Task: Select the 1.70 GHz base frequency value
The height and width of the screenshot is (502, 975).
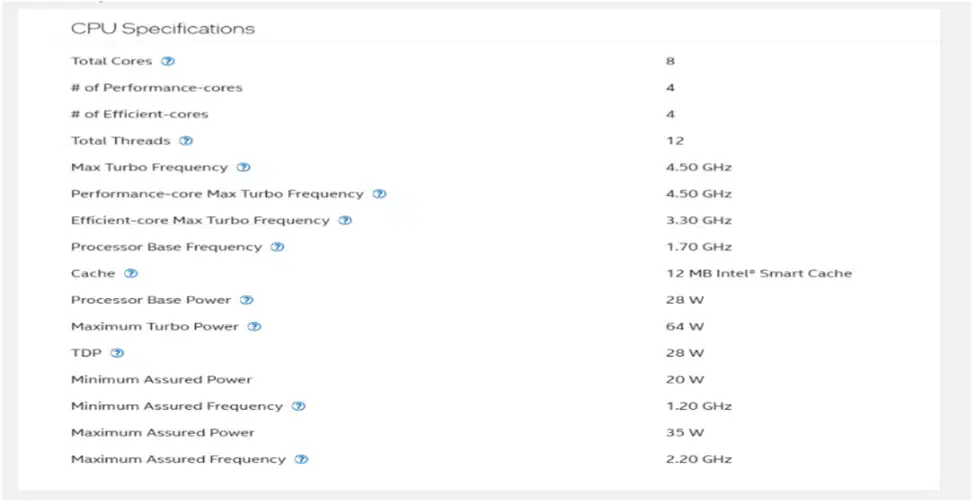Action: [x=698, y=247]
